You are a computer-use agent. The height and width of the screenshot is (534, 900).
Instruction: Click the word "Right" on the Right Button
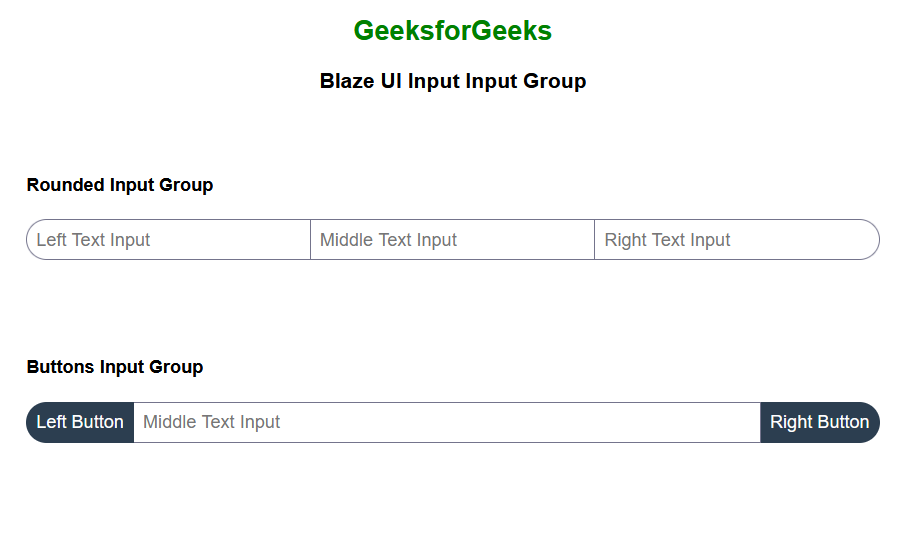[791, 422]
